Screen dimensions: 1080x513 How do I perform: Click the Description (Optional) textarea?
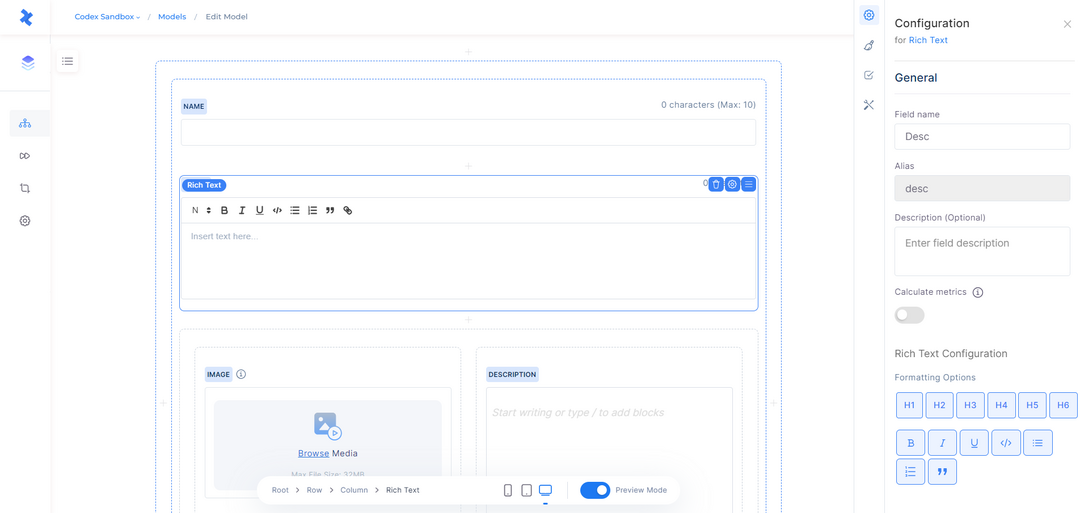(982, 251)
